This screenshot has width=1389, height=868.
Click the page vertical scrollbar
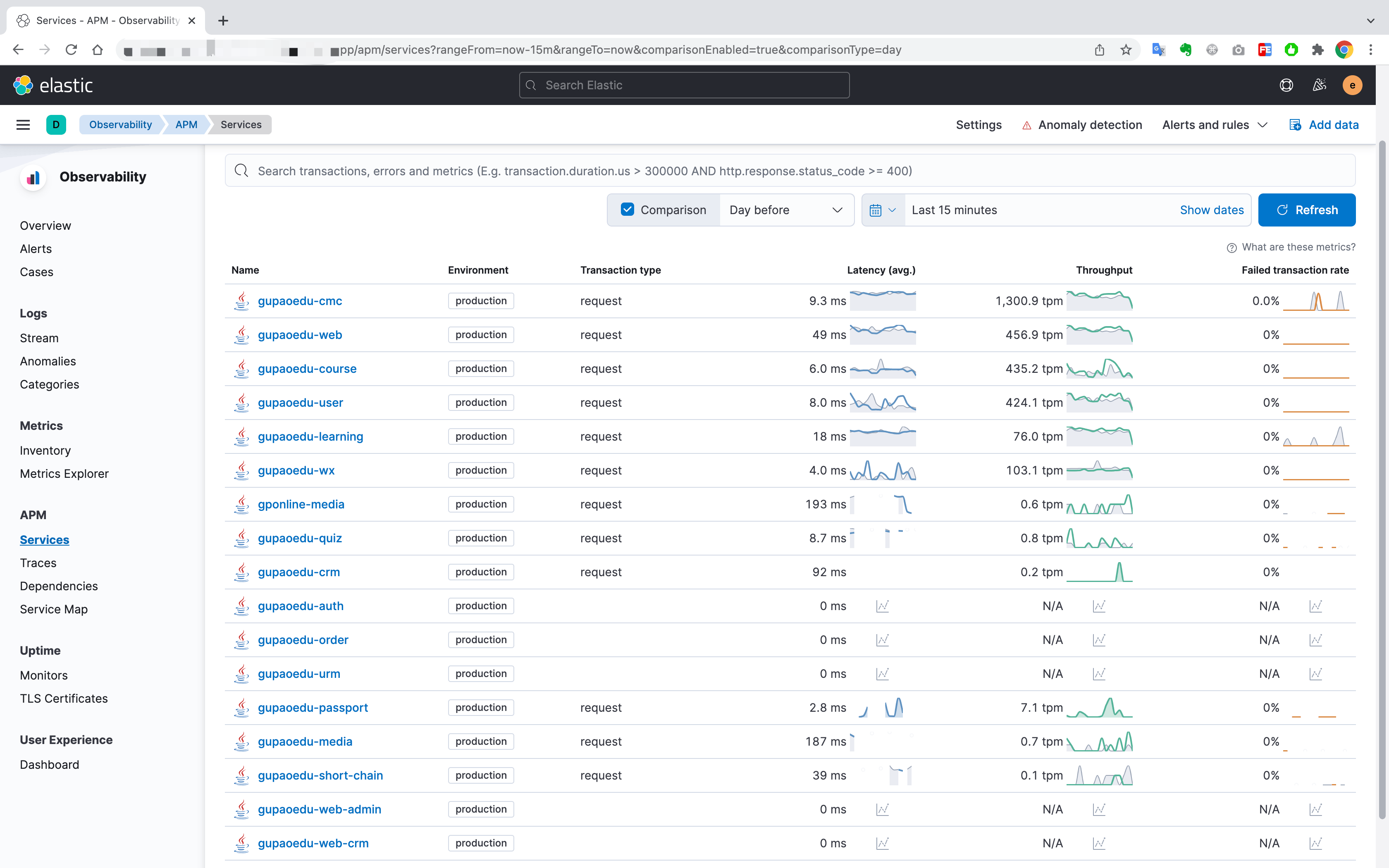[x=1382, y=480]
